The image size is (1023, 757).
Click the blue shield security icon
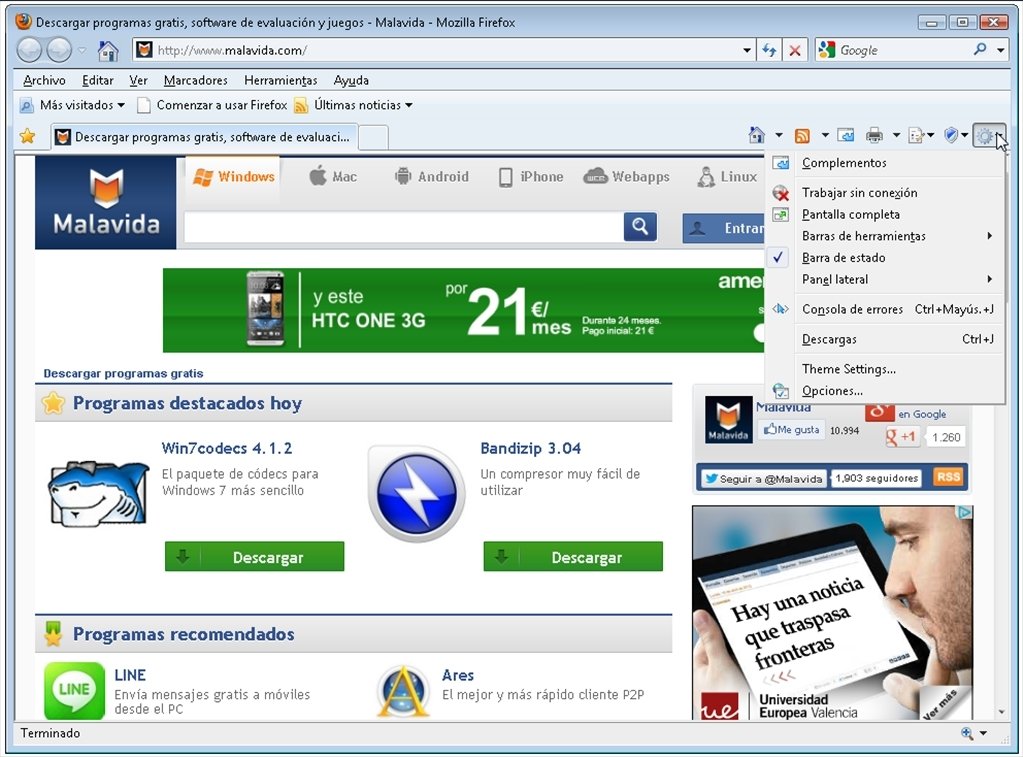pyautogui.click(x=951, y=136)
